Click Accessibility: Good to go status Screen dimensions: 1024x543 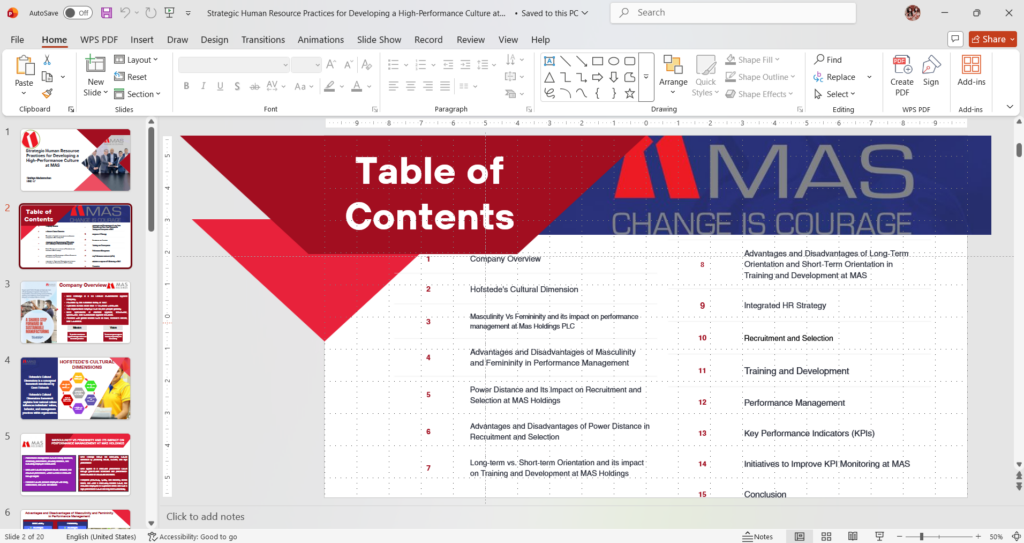point(193,536)
